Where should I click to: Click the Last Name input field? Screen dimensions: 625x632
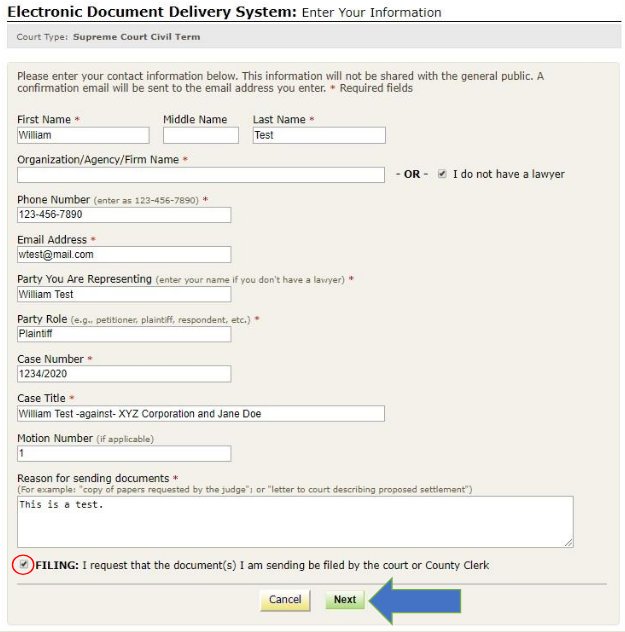(318, 135)
